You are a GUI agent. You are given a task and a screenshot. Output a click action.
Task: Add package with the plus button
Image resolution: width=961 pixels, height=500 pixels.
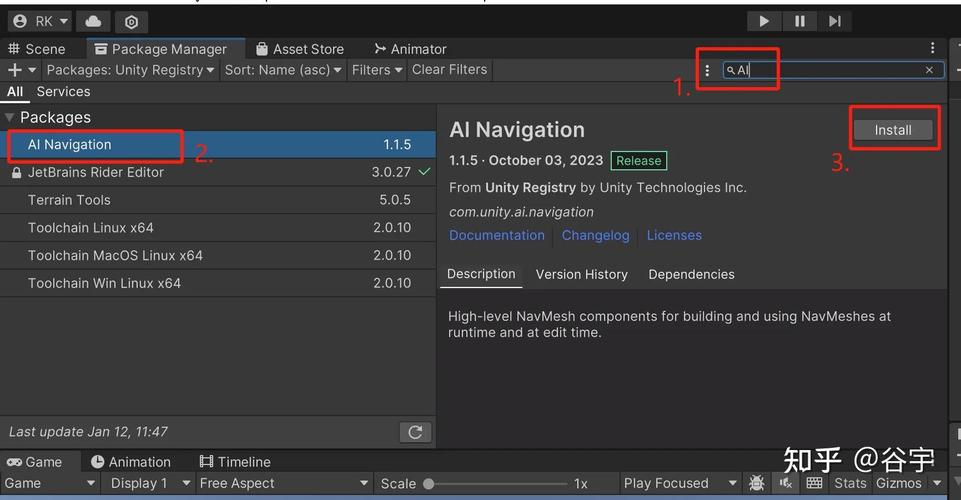14,70
